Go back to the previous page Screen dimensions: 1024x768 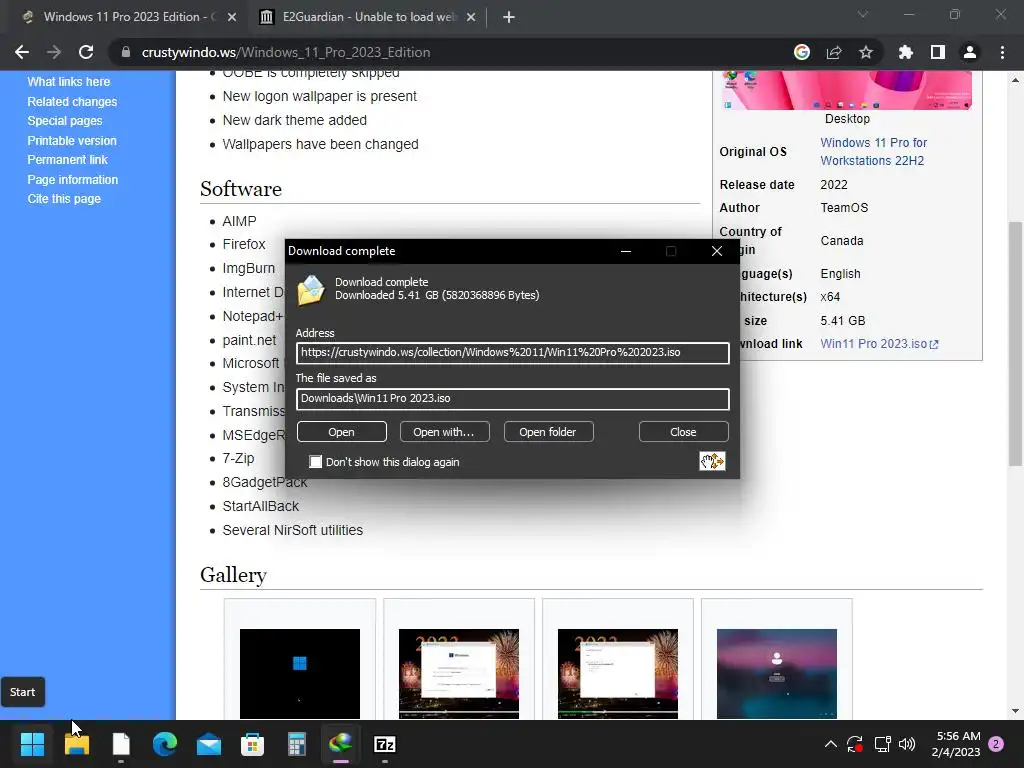(x=22, y=52)
